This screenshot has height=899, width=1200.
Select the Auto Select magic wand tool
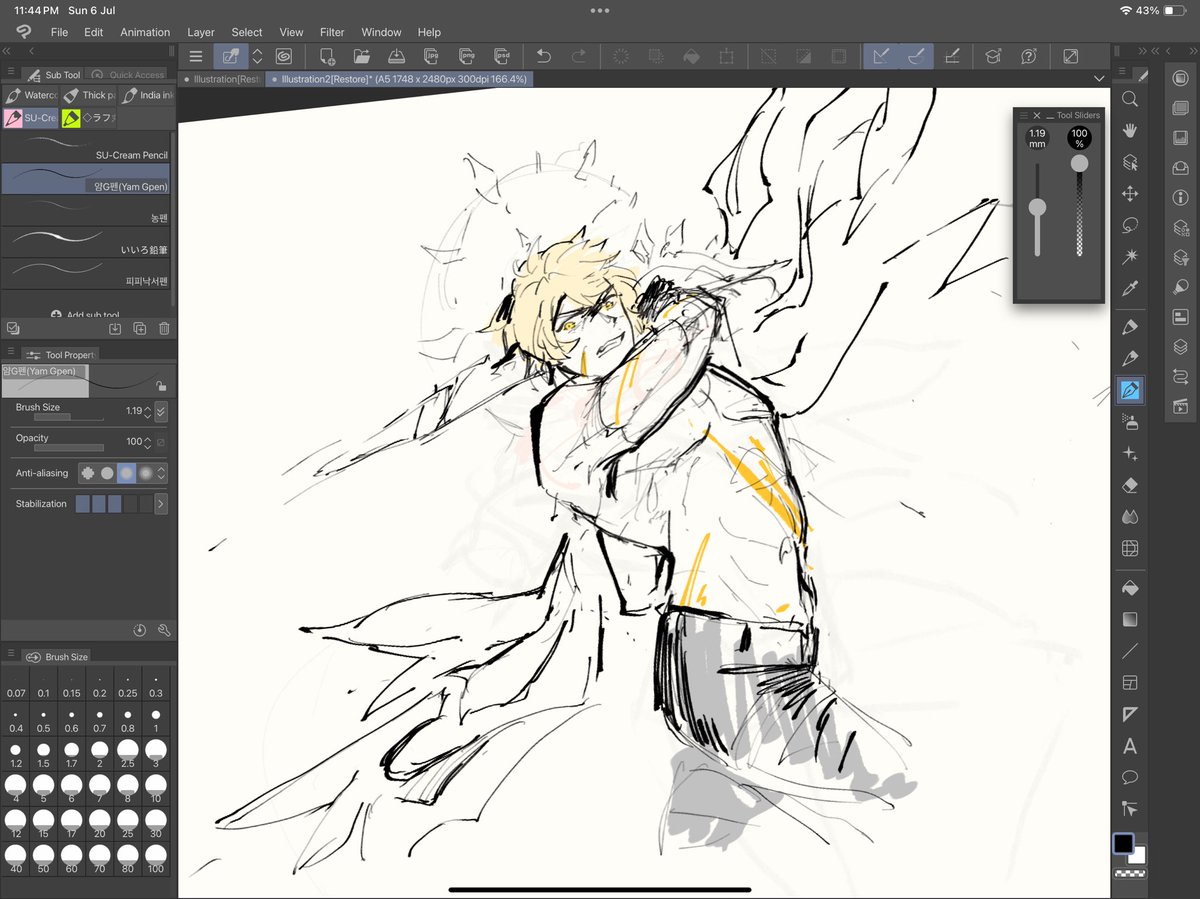point(1130,258)
